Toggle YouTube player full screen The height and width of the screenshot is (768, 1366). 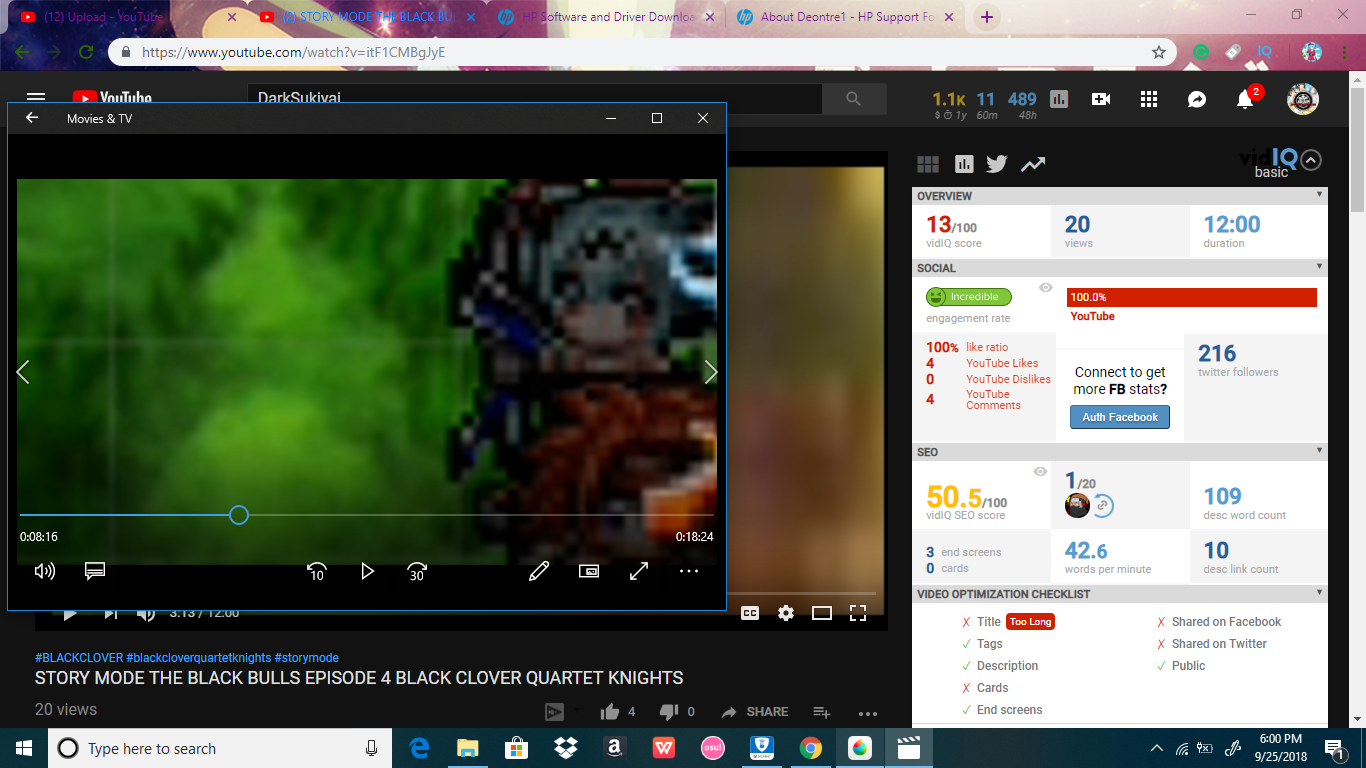click(x=858, y=613)
